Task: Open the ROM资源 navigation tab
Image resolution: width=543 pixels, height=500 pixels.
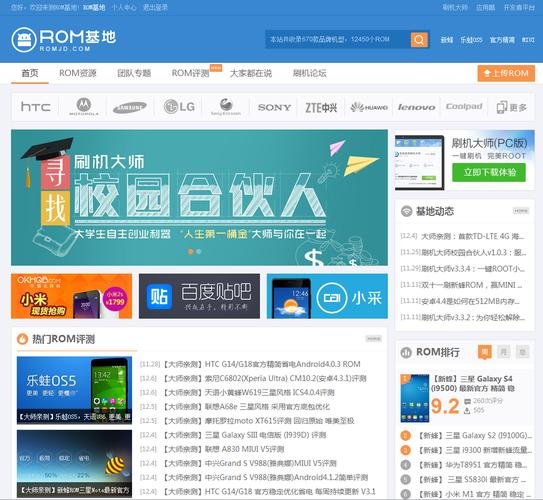Action: click(x=78, y=73)
